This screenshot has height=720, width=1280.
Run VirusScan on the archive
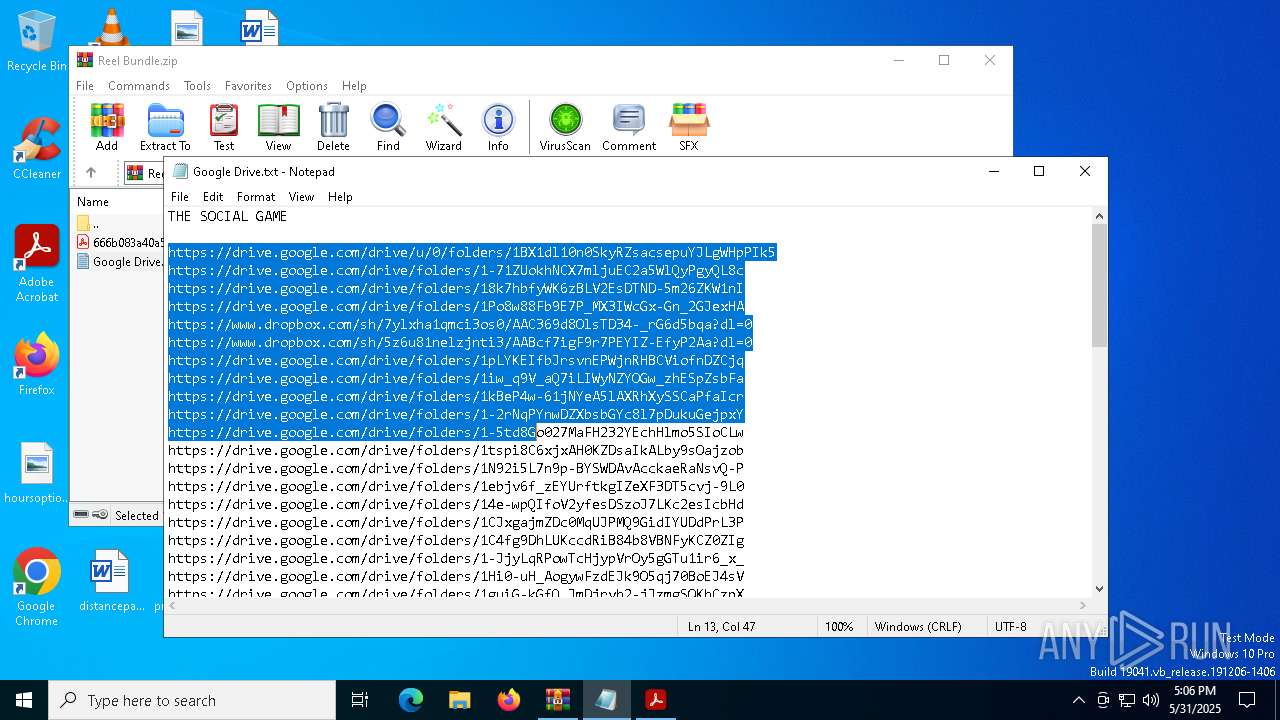(565, 127)
